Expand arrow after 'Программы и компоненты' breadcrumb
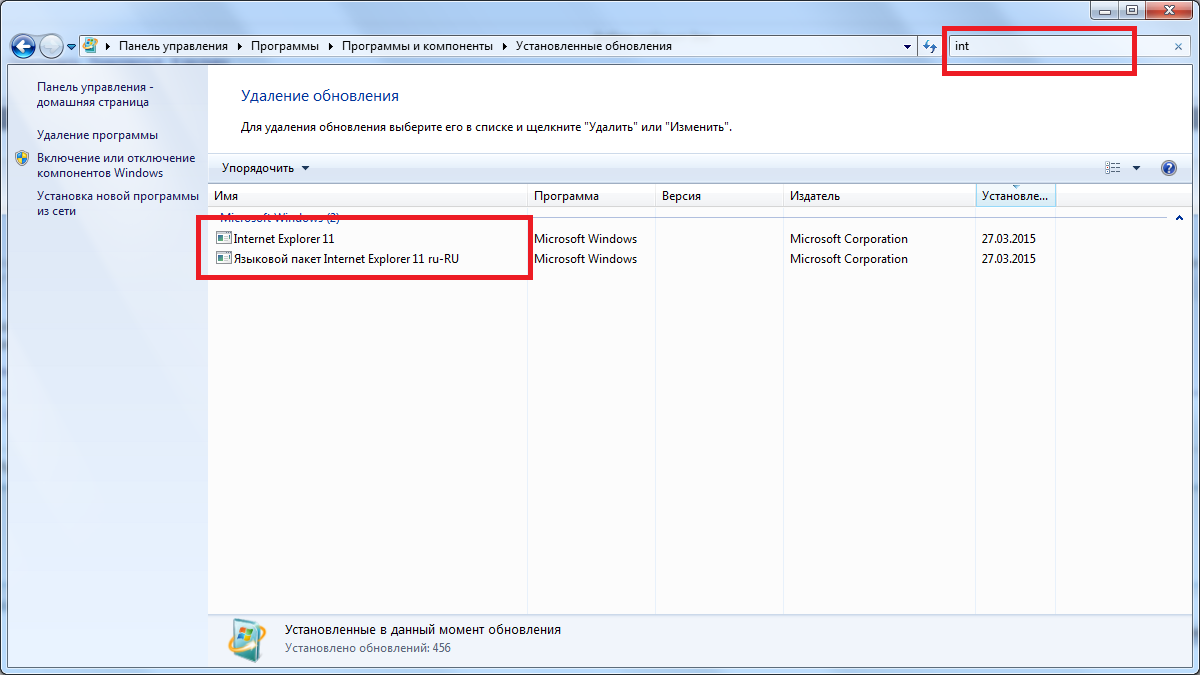1200x675 pixels. [x=504, y=46]
